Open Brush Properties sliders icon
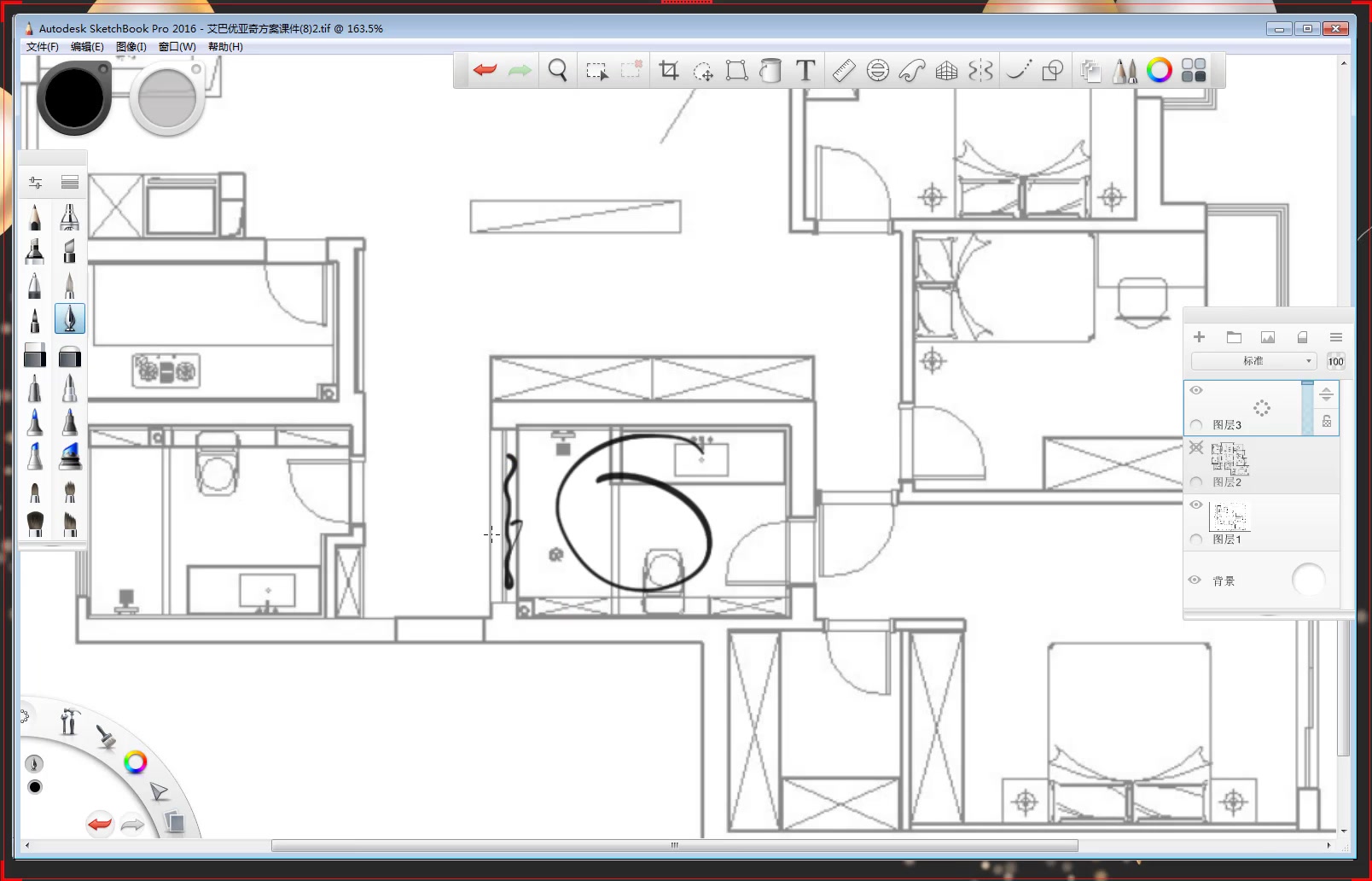 point(35,183)
